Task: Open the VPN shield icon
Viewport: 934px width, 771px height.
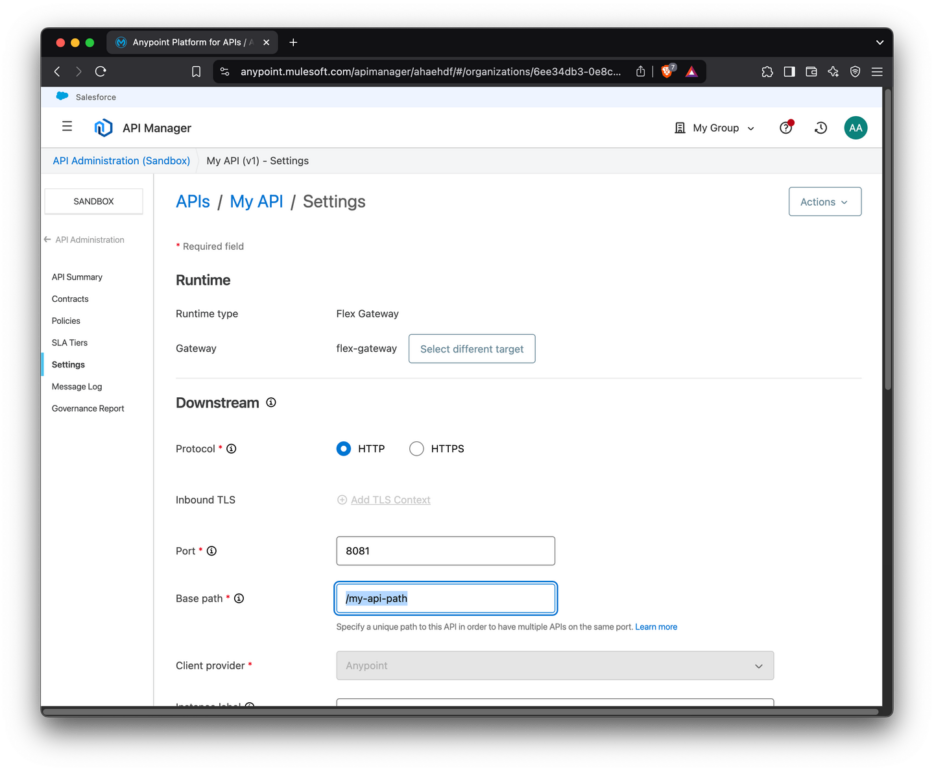Action: tap(855, 71)
